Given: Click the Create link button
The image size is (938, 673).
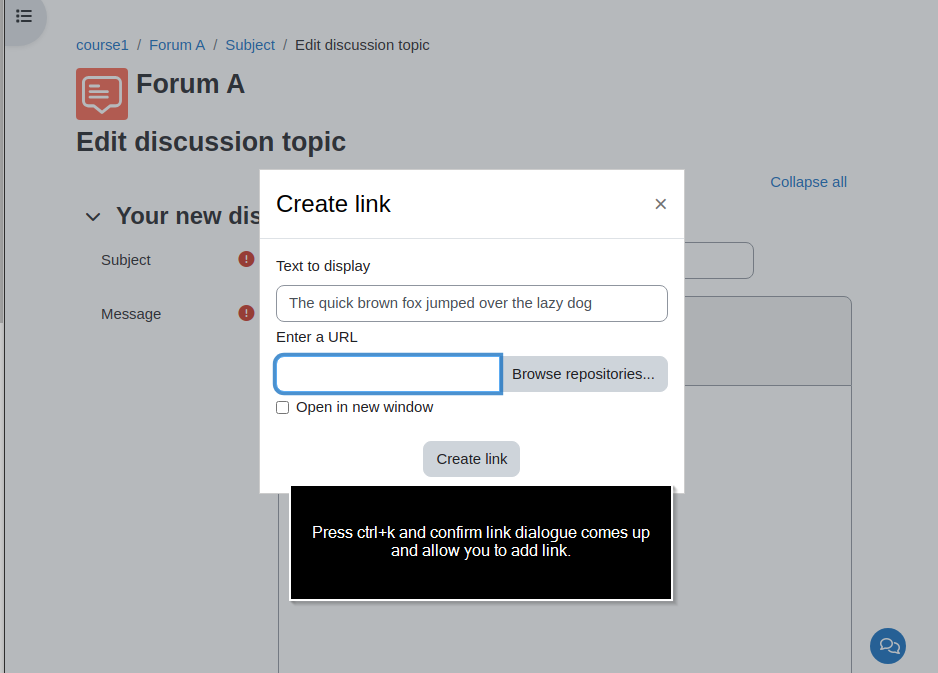Looking at the screenshot, I should (x=471, y=459).
